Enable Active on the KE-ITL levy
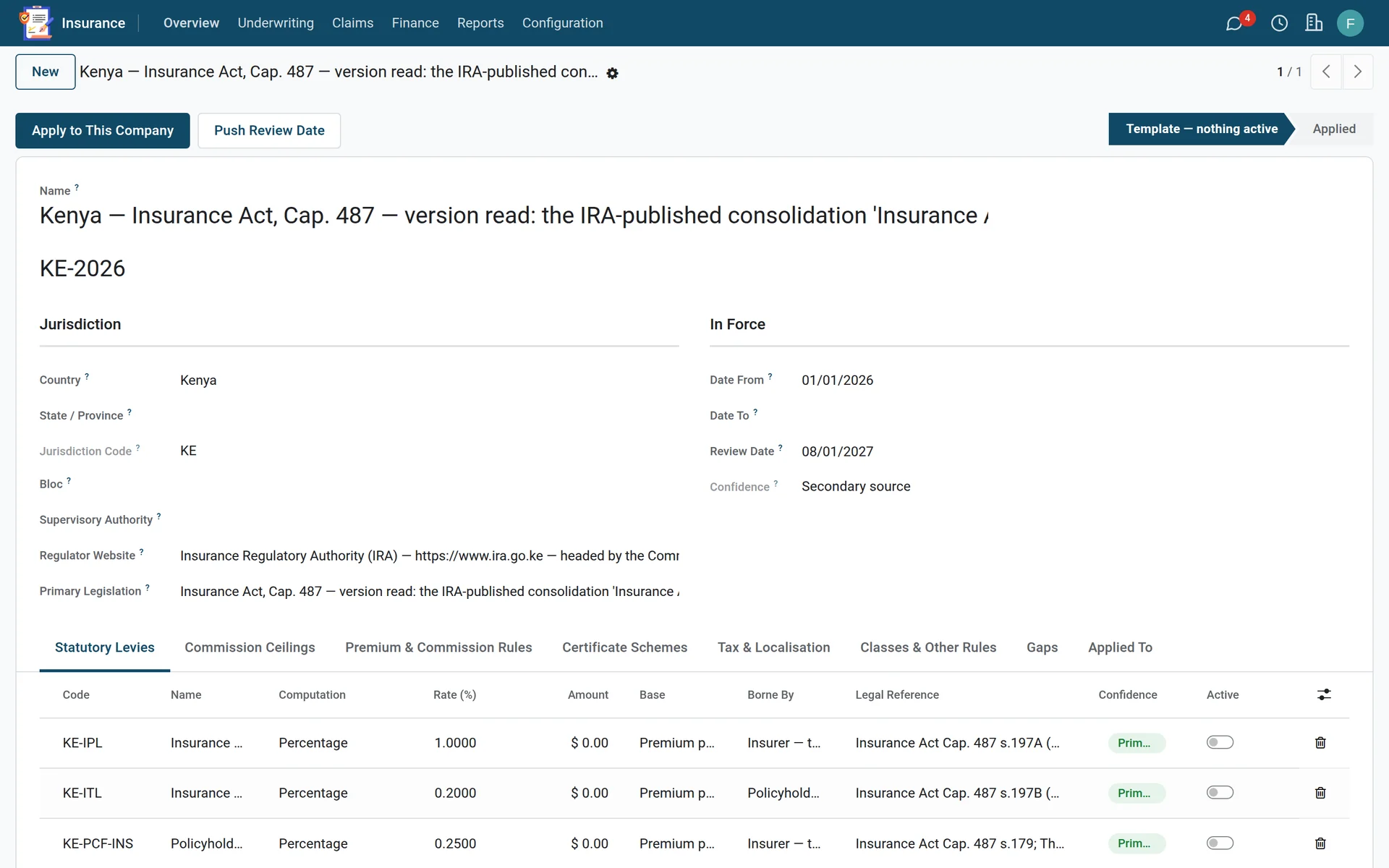The width and height of the screenshot is (1389, 868). point(1220,792)
